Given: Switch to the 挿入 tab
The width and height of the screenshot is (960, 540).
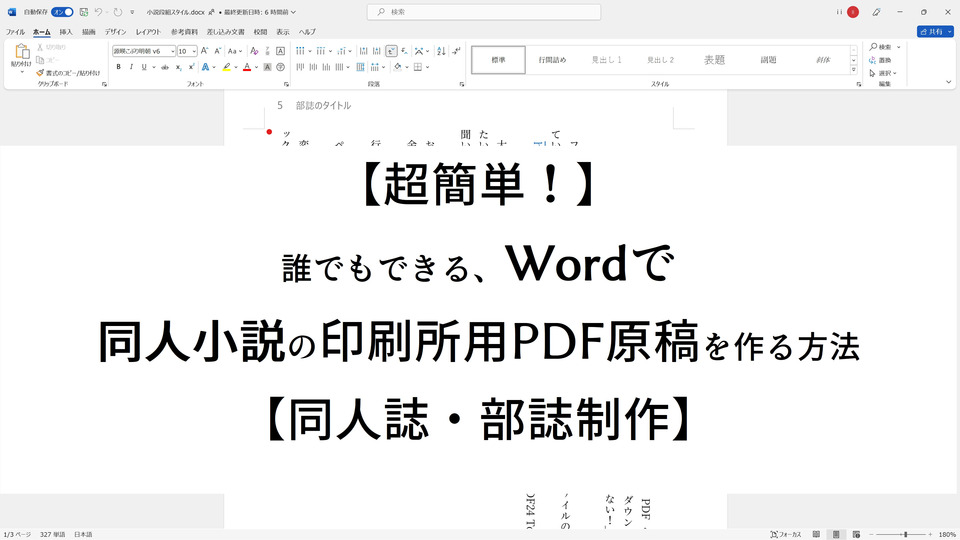Looking at the screenshot, I should [x=66, y=32].
